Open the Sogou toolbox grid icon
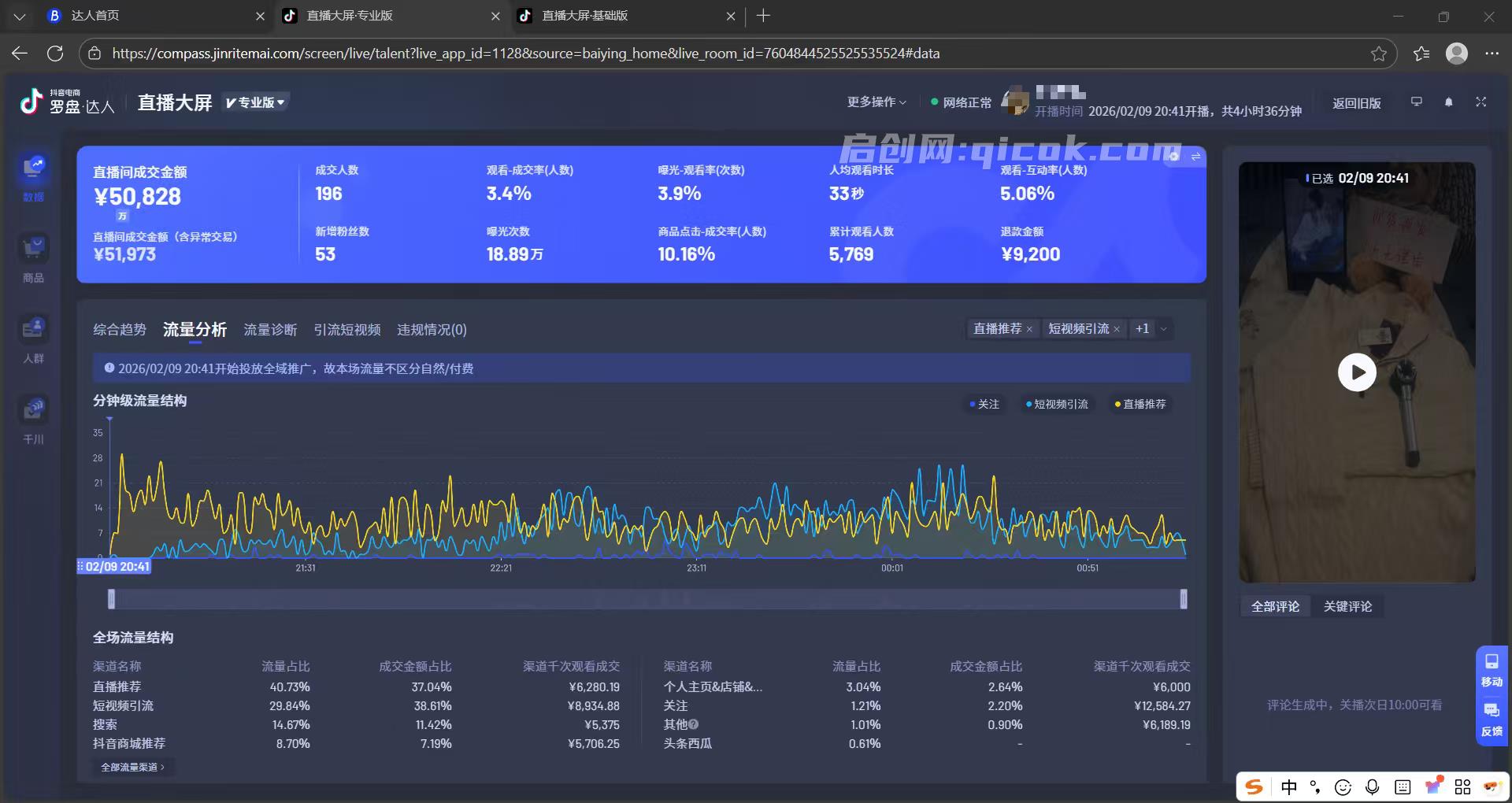The width and height of the screenshot is (1512, 803). (x=1462, y=786)
